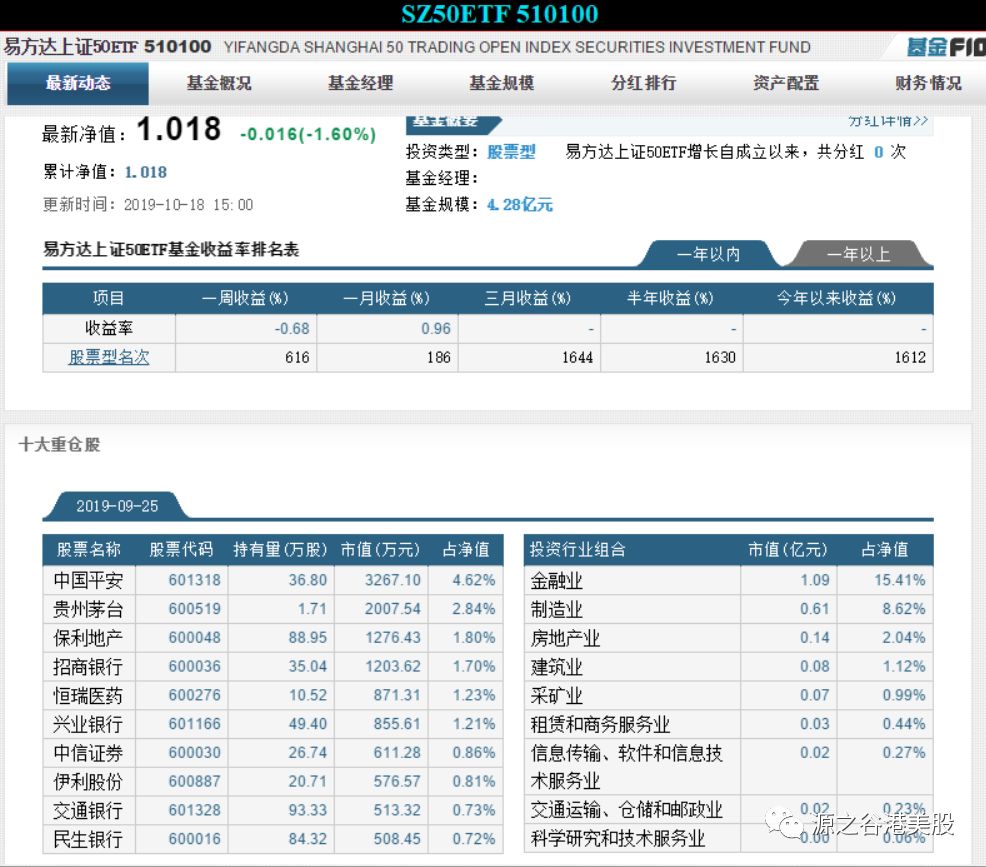Open the 财务情况 tab
Image resolution: width=986 pixels, height=867 pixels.
pos(928,83)
